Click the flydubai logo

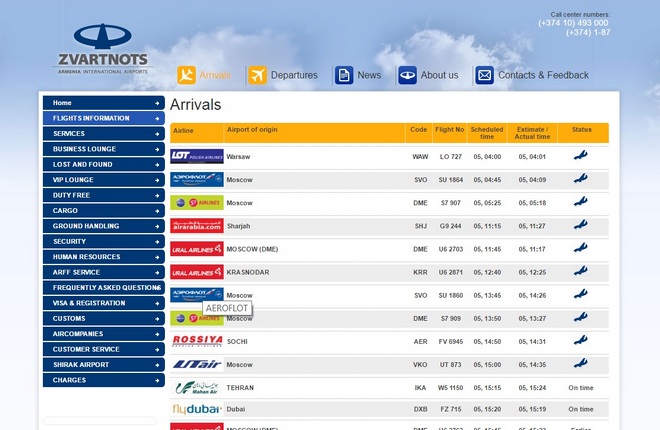tap(197, 409)
